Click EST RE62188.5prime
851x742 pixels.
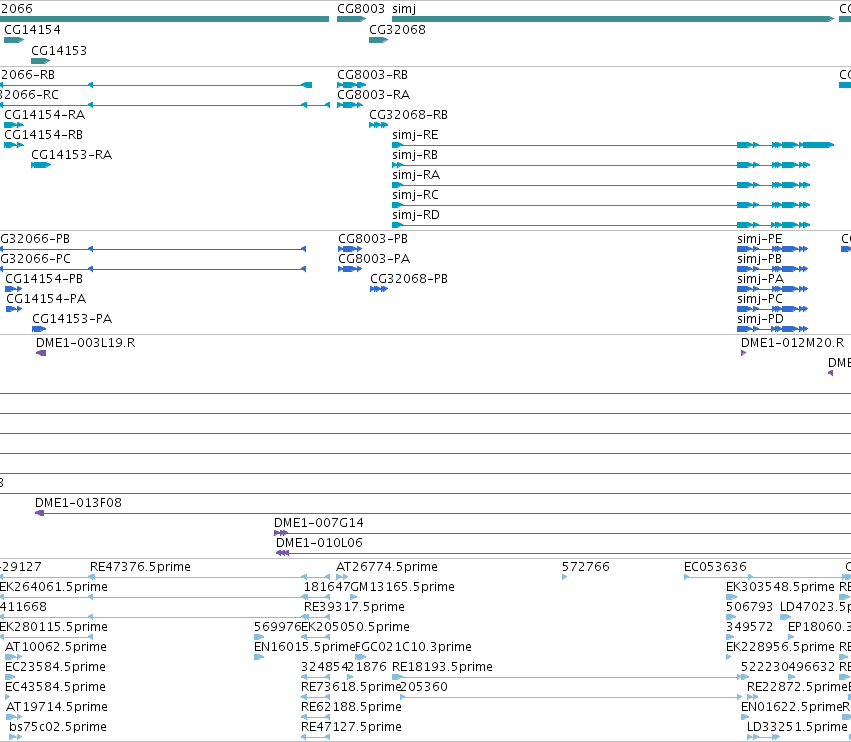pyautogui.click(x=351, y=707)
